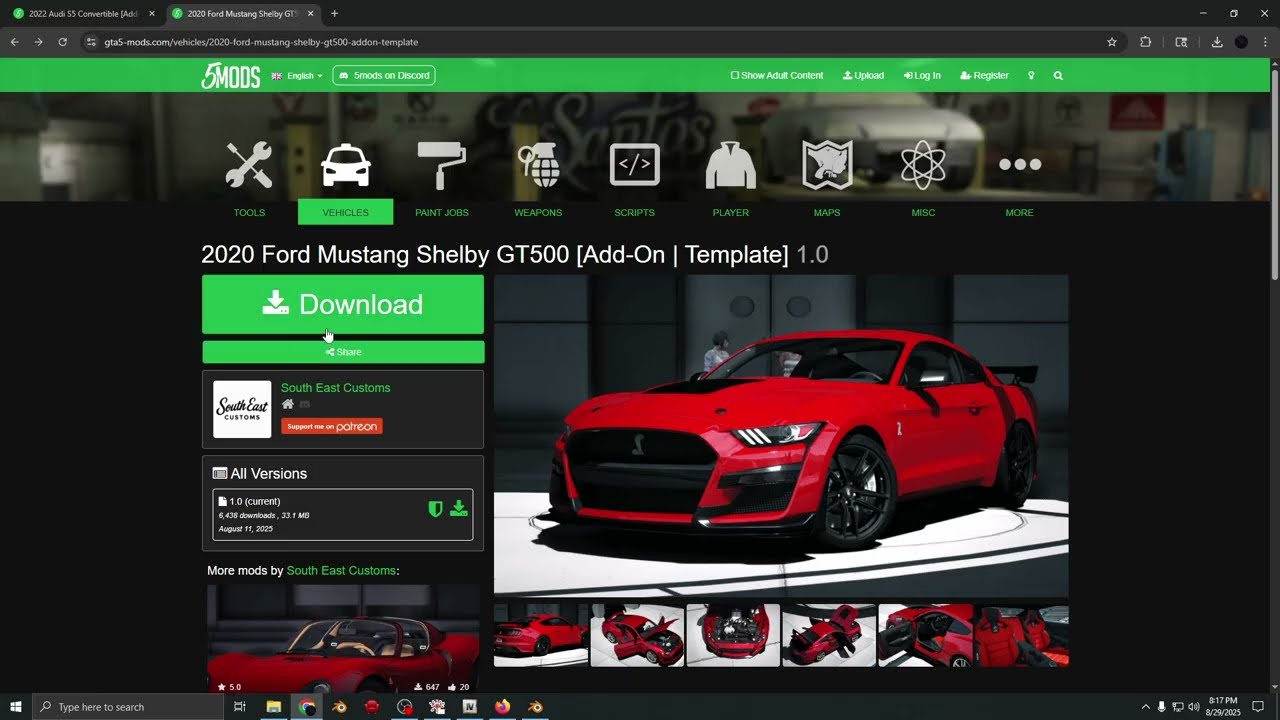Viewport: 1280px width, 720px height.
Task: Open the Scripts code icon
Action: point(635,165)
